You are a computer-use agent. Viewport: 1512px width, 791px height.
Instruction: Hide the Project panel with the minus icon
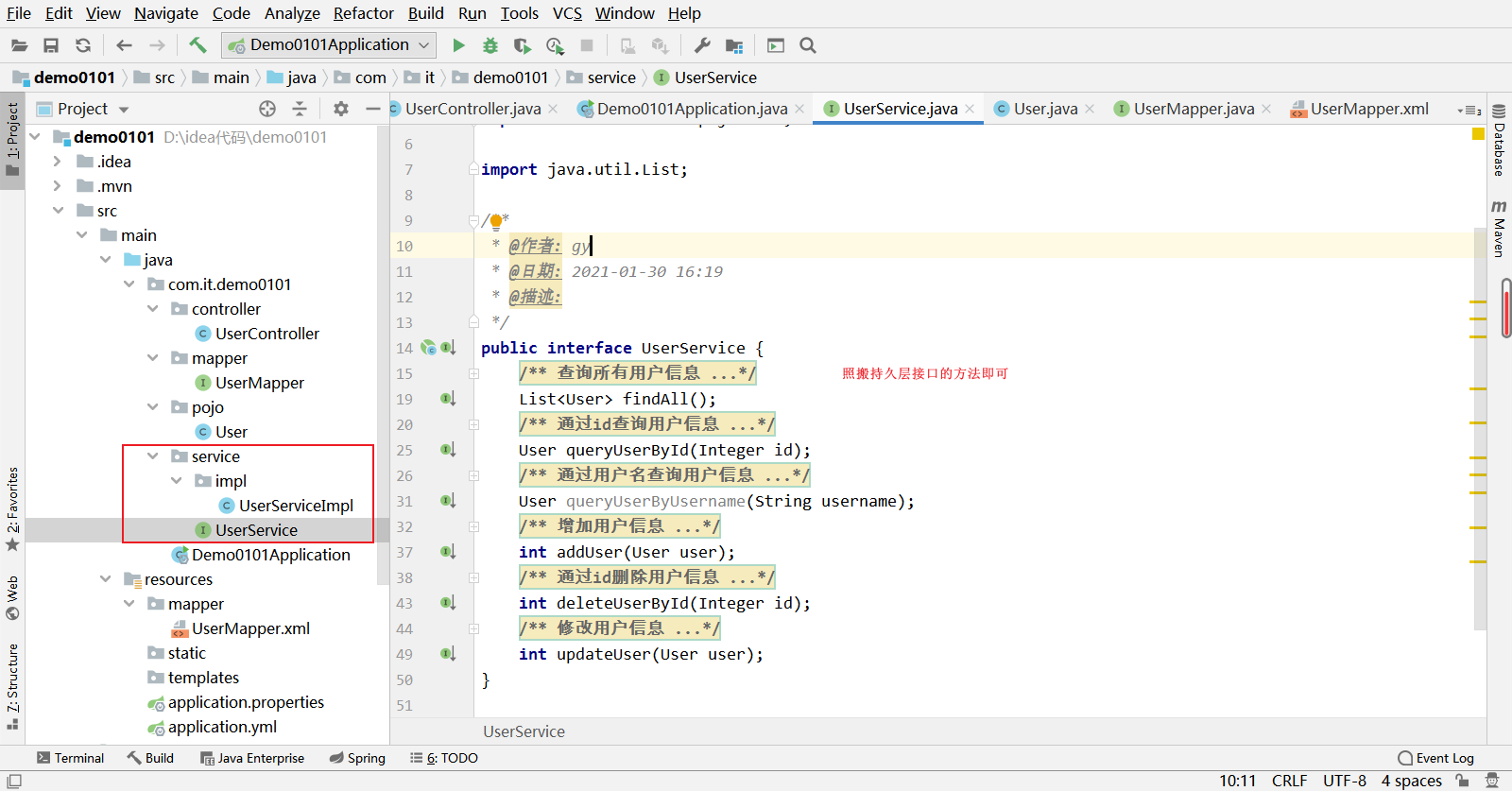point(373,109)
